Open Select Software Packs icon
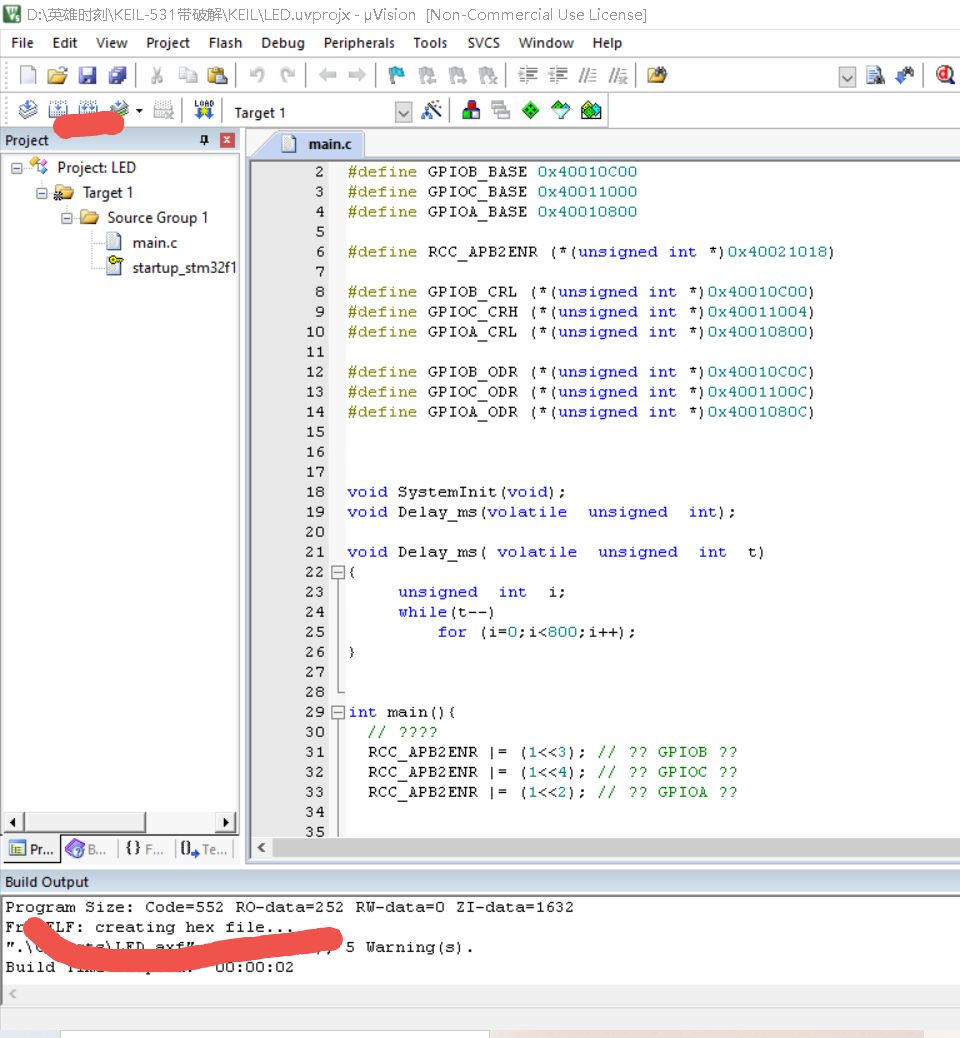This screenshot has height=1038, width=960. point(561,110)
